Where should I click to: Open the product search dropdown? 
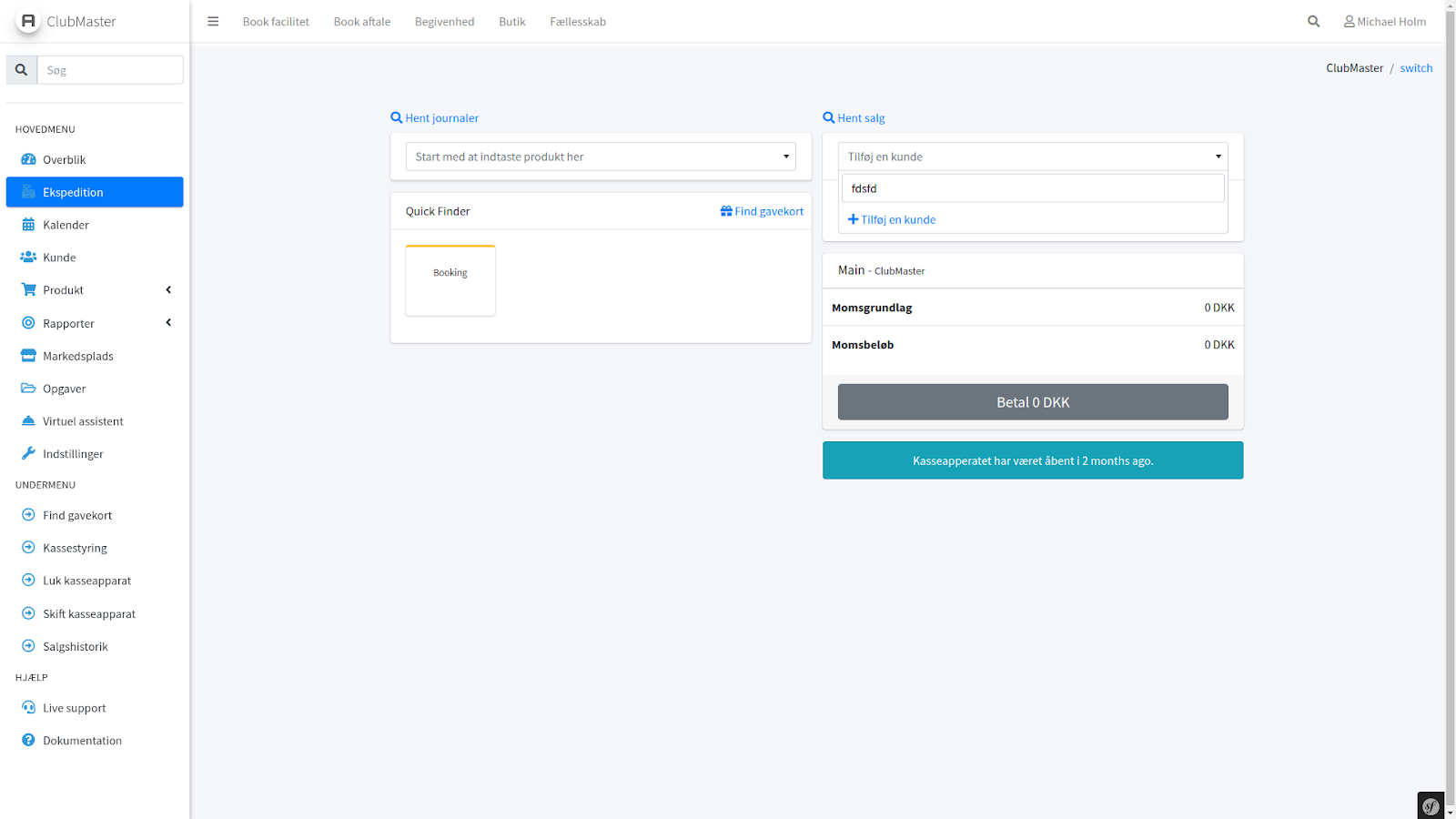pos(601,157)
